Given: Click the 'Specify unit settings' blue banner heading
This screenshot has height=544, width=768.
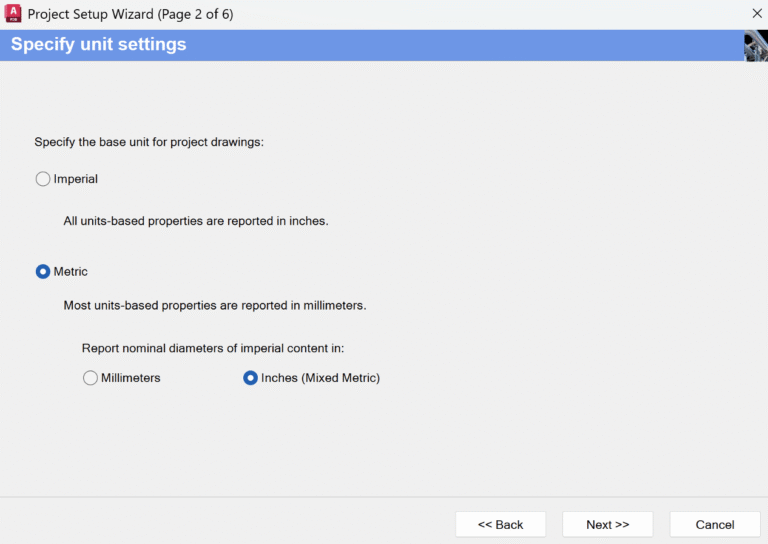Looking at the screenshot, I should 98,44.
